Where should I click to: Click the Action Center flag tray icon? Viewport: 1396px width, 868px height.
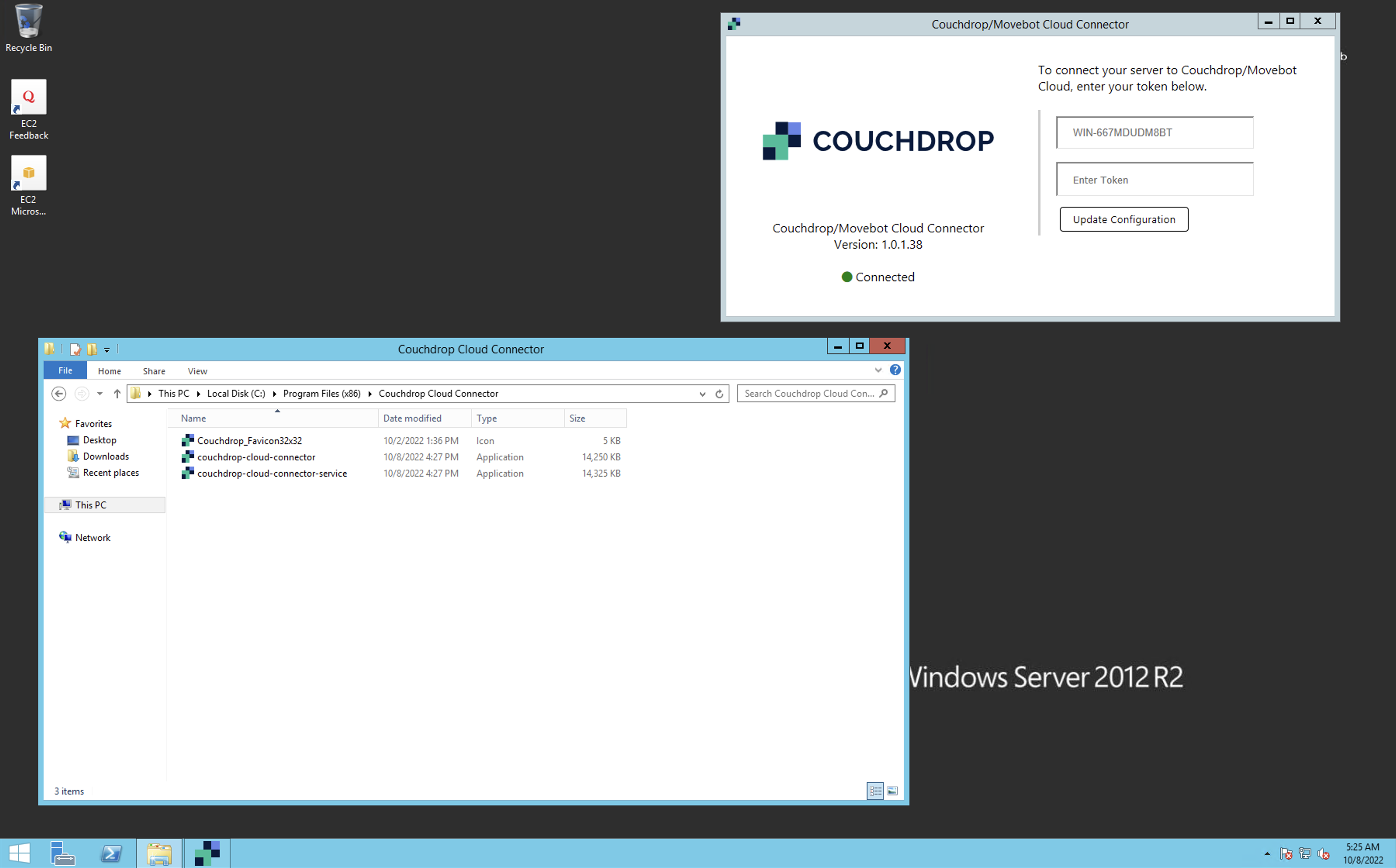coord(1286,854)
